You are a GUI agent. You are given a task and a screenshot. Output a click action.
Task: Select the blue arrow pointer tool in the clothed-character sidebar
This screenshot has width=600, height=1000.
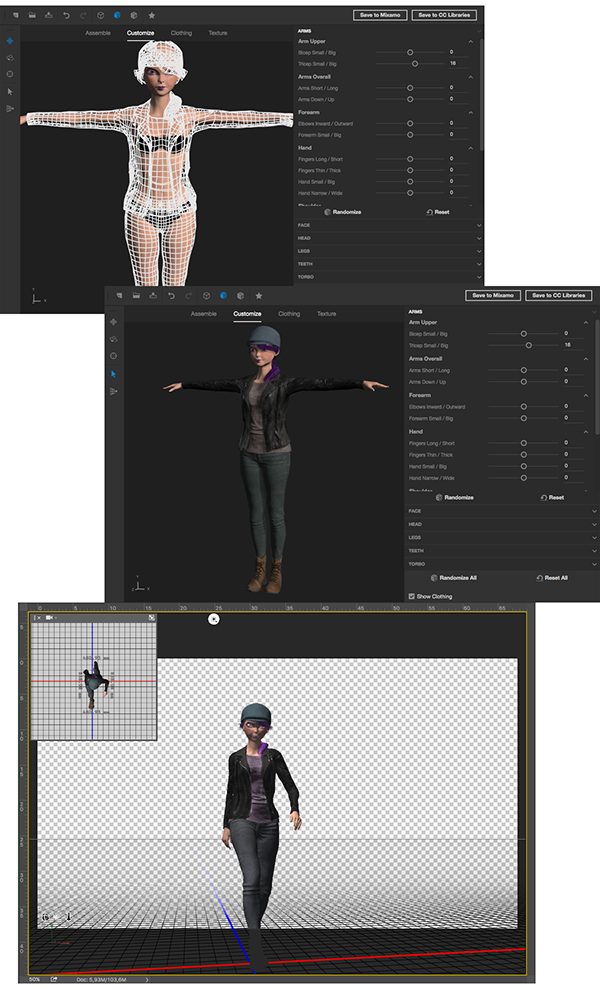point(113,374)
